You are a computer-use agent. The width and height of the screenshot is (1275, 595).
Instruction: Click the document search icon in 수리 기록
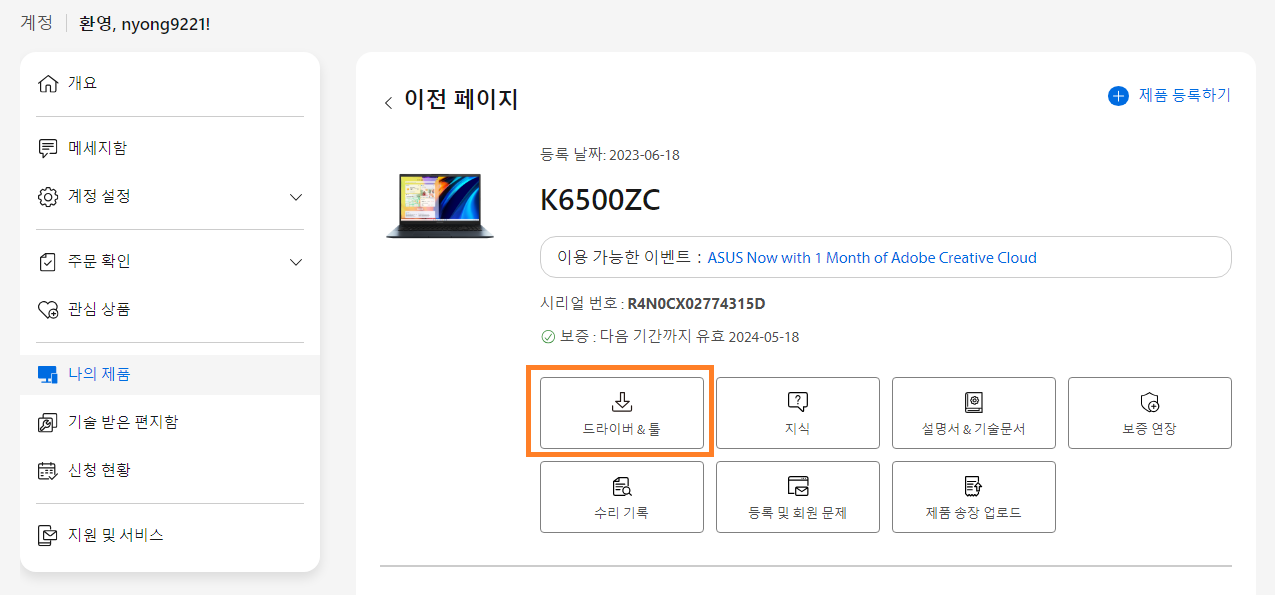point(622,486)
